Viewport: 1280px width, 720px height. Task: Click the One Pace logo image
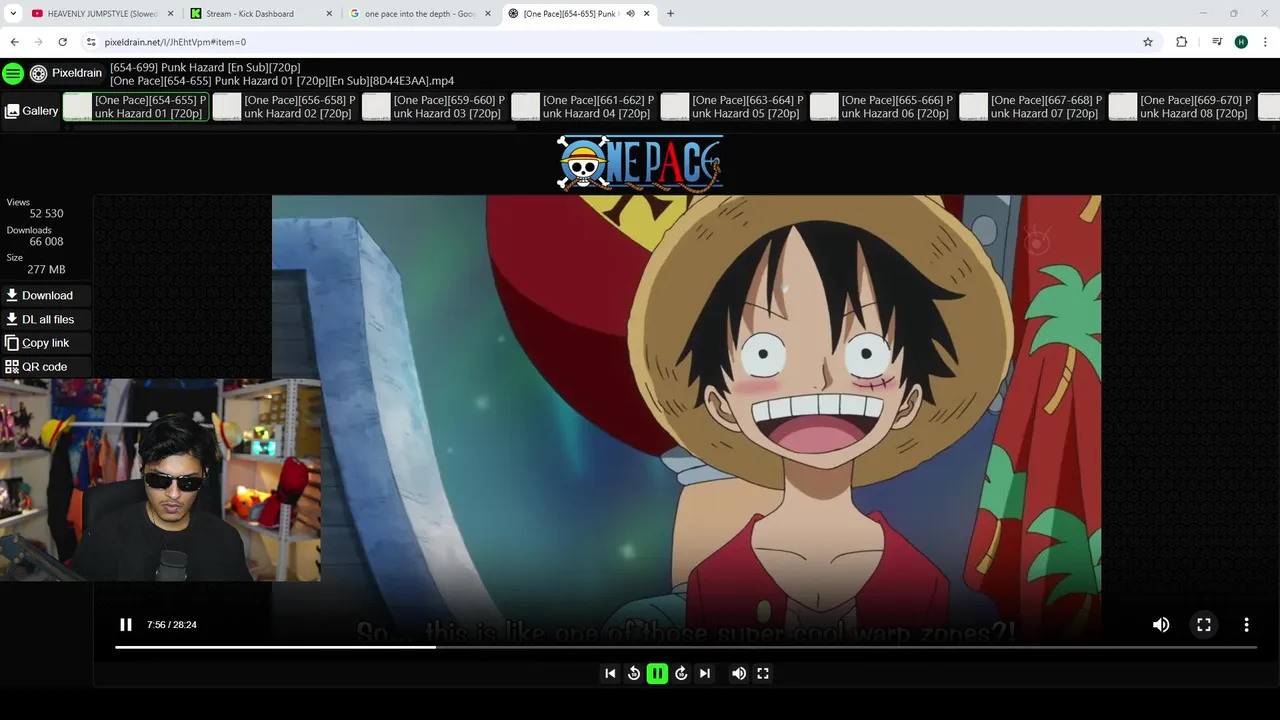(x=640, y=163)
